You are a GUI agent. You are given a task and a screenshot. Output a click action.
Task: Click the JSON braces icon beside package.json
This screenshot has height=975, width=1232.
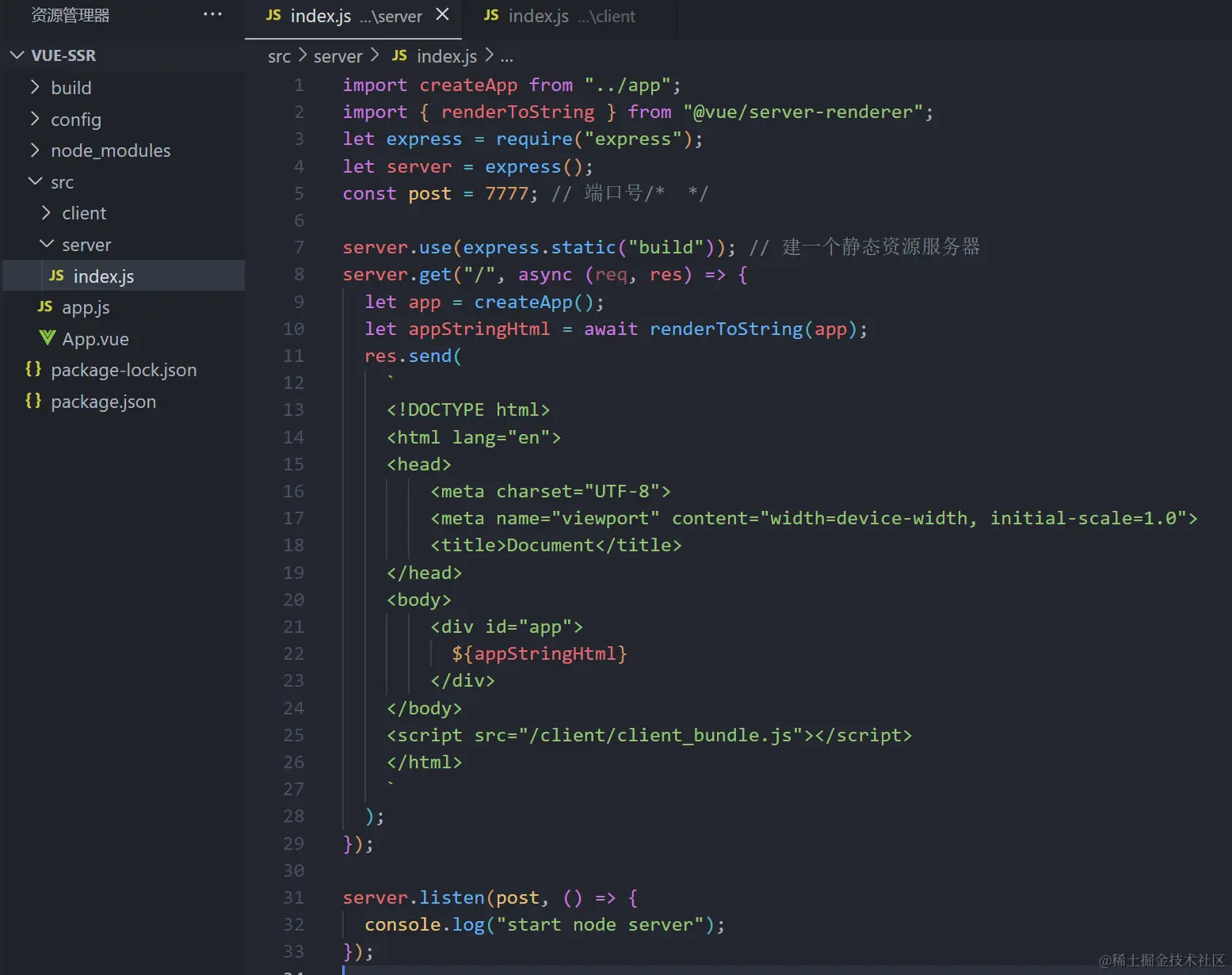(33, 401)
